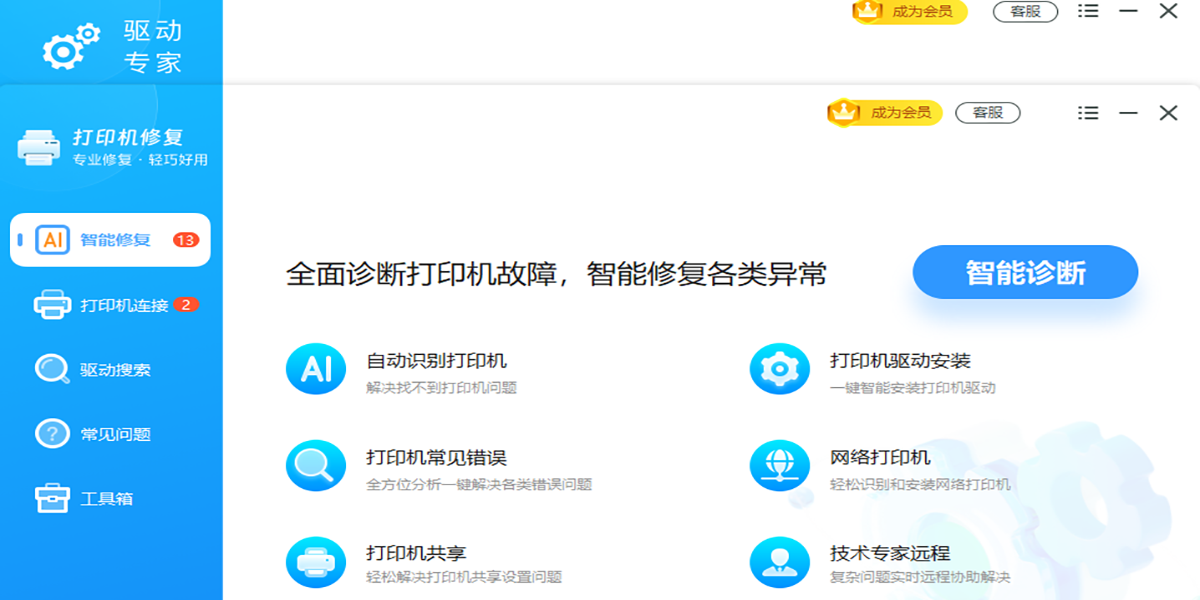
Task: Click the 驱动专家 gears logo
Action: (72, 45)
